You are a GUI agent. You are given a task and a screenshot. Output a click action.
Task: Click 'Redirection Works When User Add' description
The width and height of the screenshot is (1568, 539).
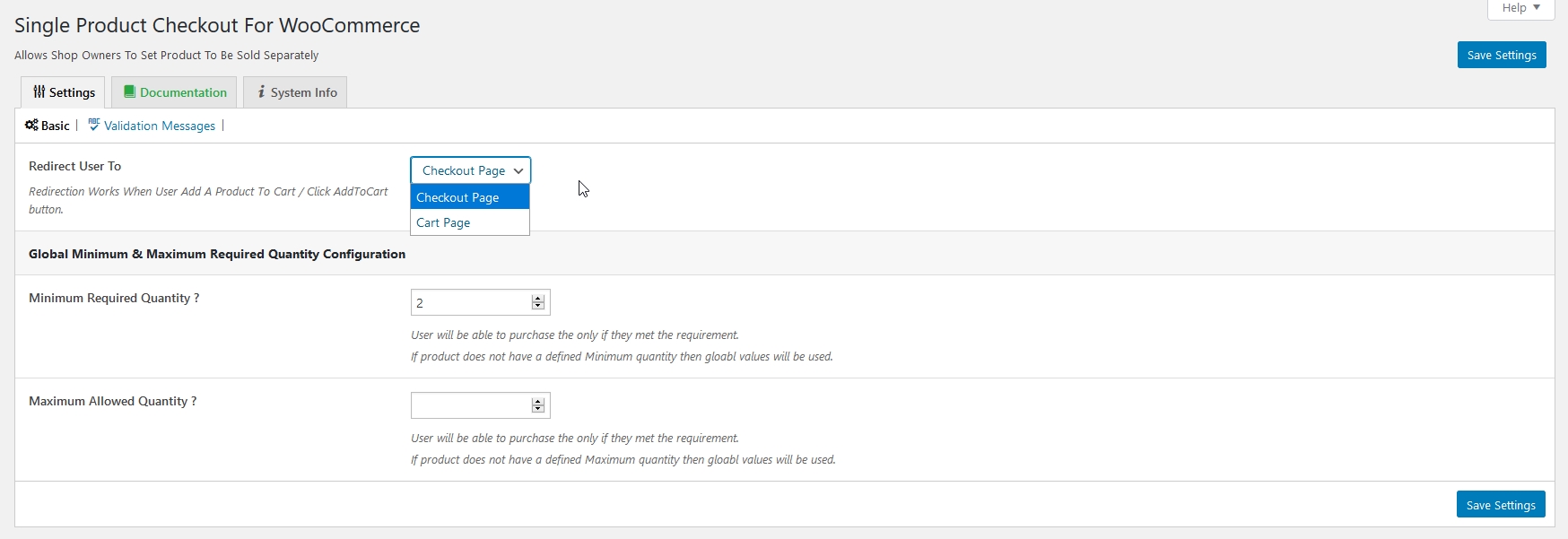point(208,200)
